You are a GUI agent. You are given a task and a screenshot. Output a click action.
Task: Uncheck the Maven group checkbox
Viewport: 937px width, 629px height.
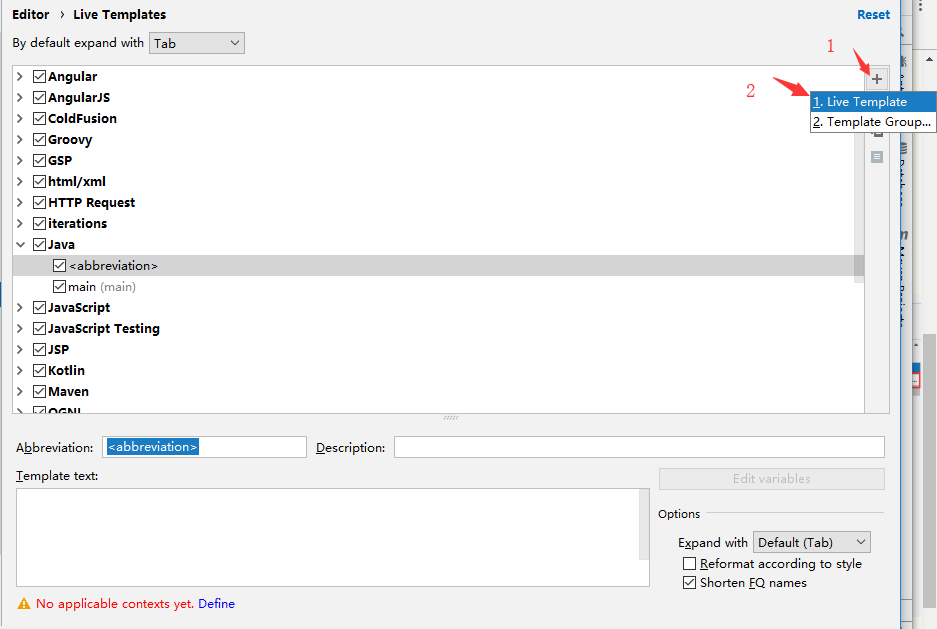pos(39,391)
